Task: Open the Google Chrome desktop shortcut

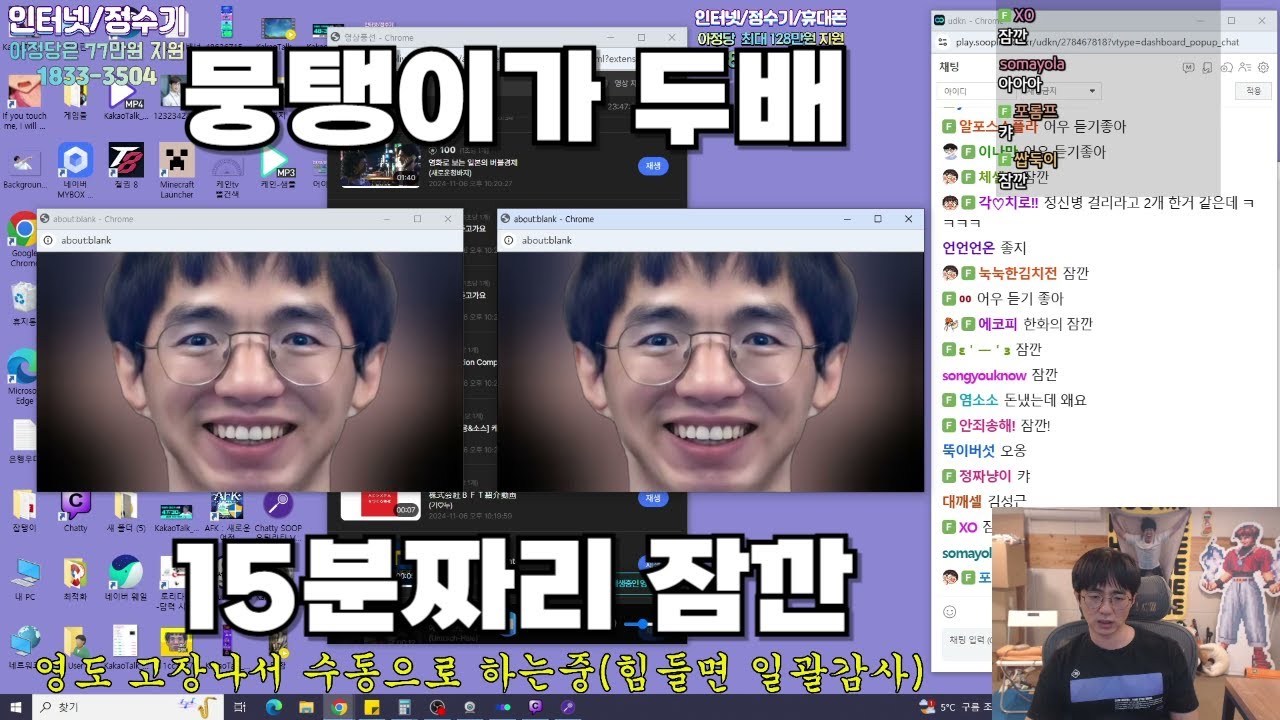Action: click(24, 240)
